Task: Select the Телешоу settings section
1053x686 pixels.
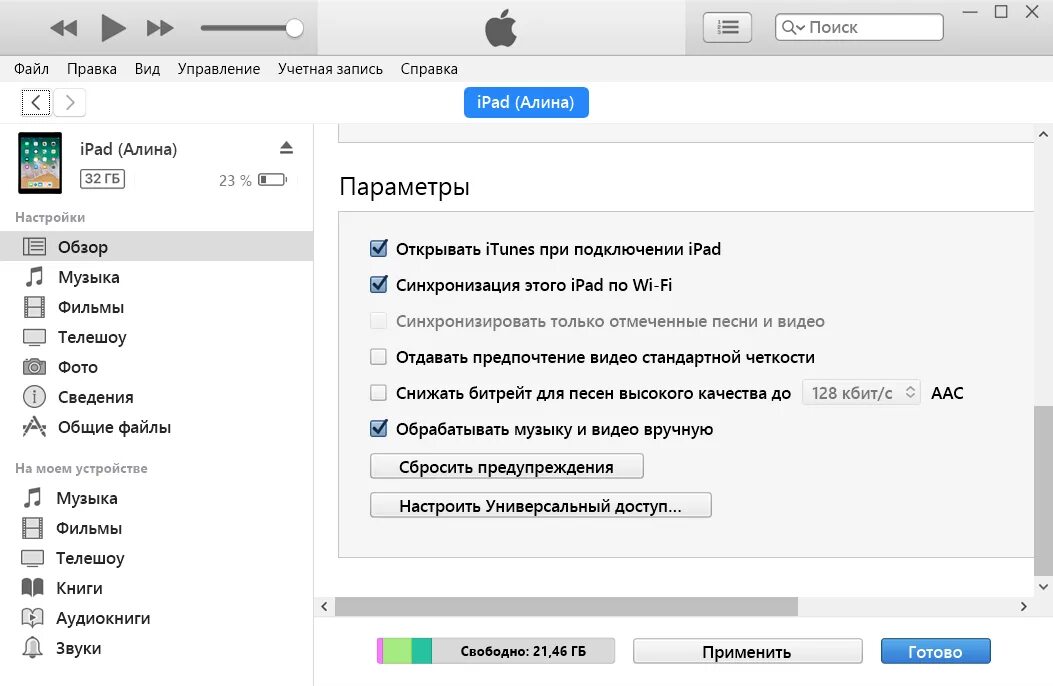Action: tap(90, 337)
